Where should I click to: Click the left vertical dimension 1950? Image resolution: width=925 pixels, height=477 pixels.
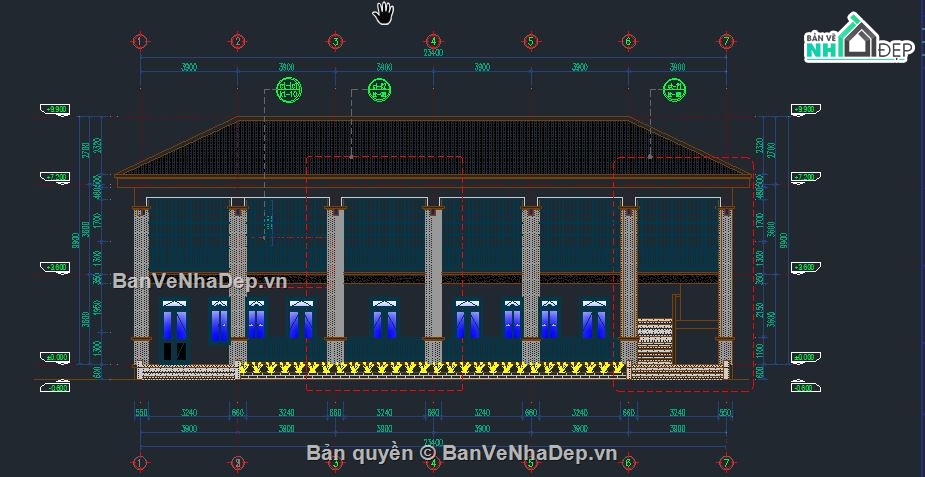(98, 308)
